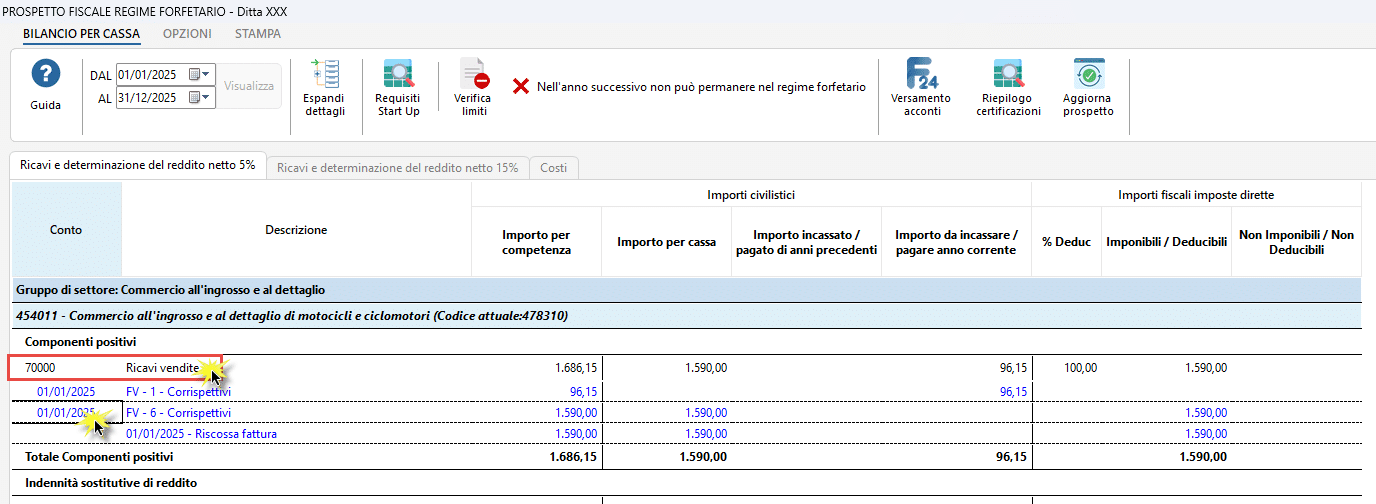Open Versamento acconti F24
Viewport: 1376px width, 504px height.
point(921,75)
